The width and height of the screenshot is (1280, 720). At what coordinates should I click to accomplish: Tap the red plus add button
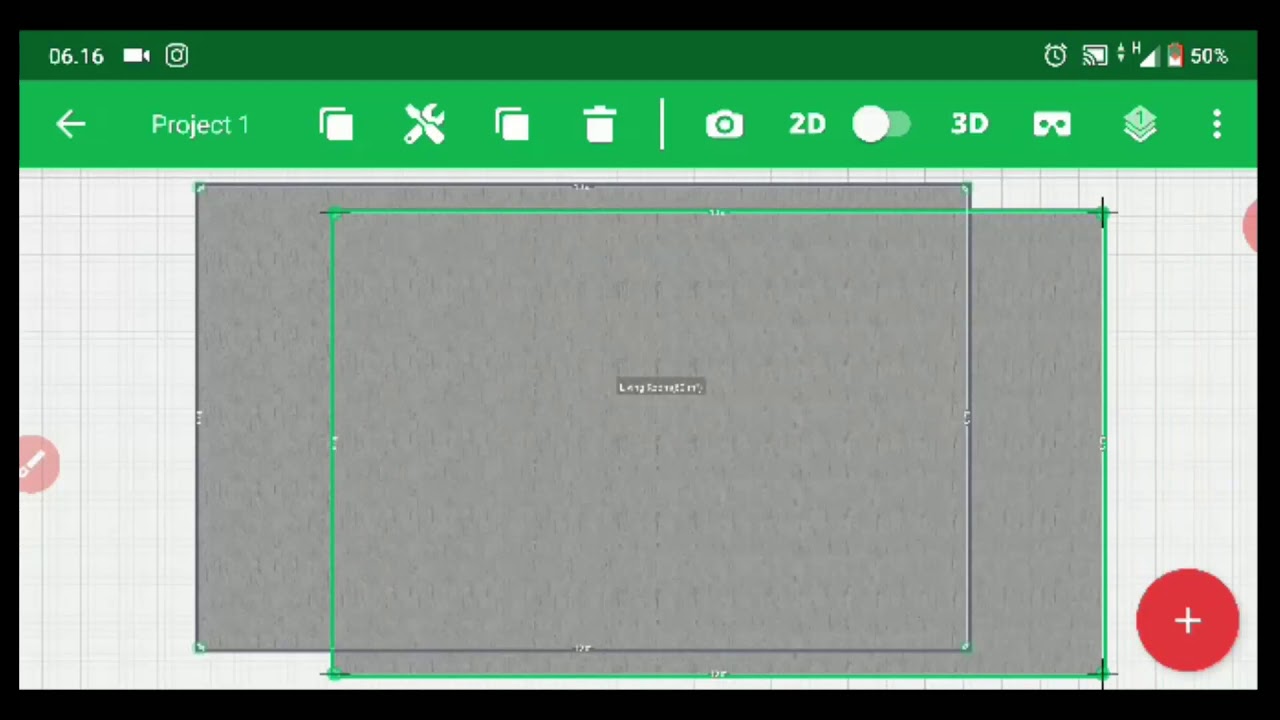[x=1187, y=620]
